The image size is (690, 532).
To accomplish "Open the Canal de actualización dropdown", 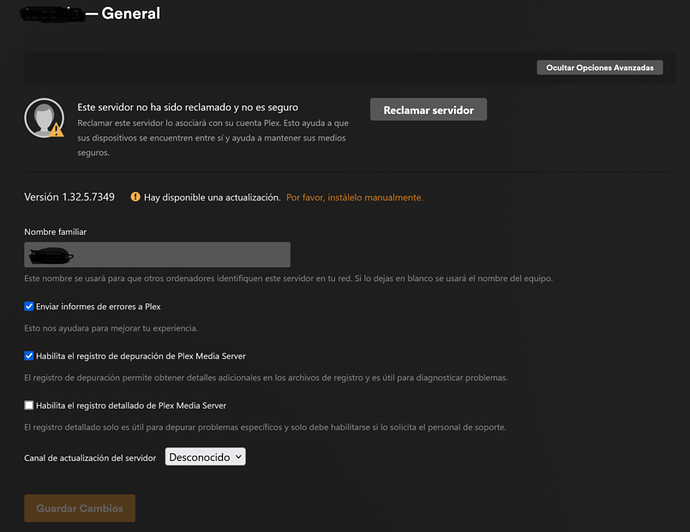I will (205, 457).
